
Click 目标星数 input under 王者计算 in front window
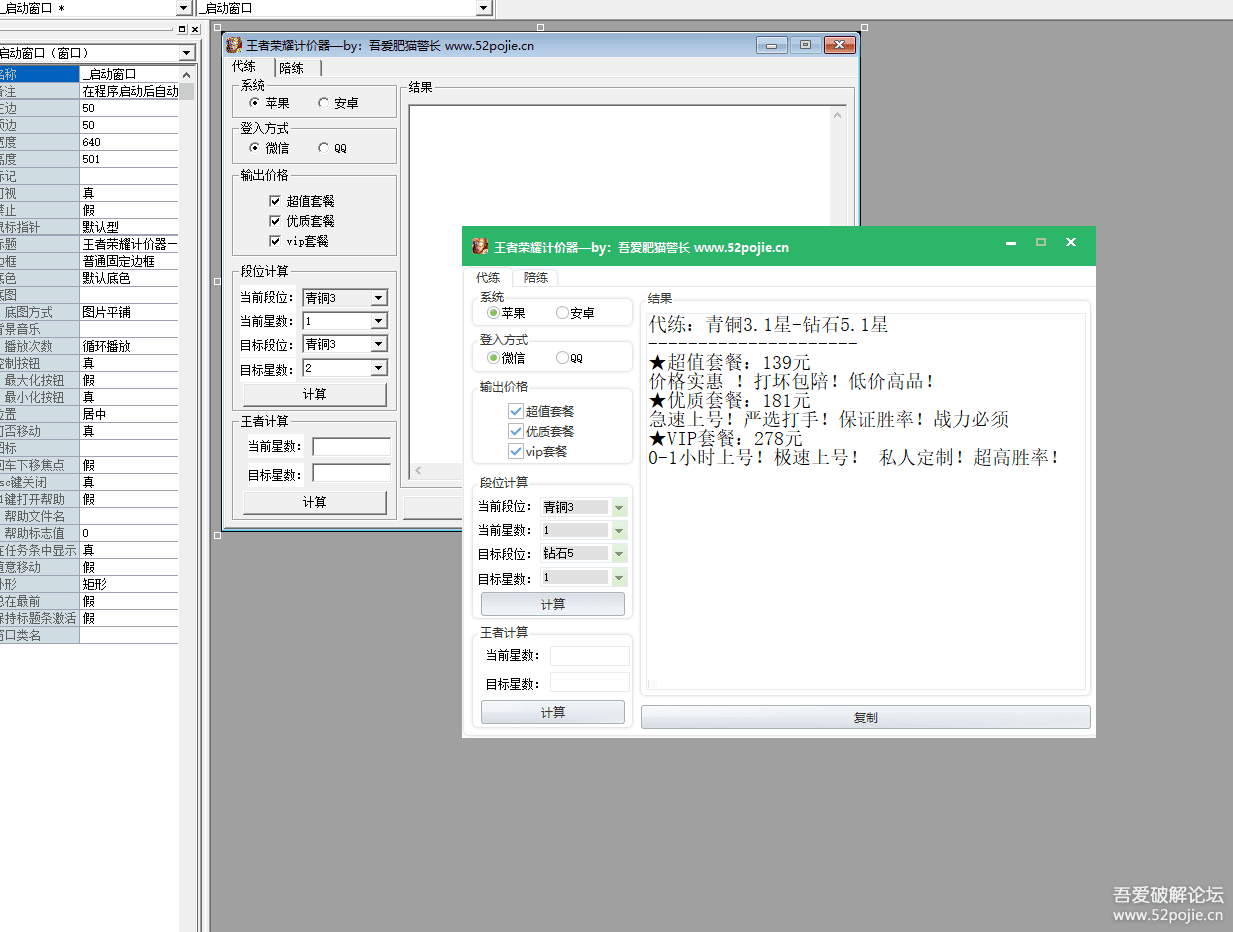[x=590, y=683]
